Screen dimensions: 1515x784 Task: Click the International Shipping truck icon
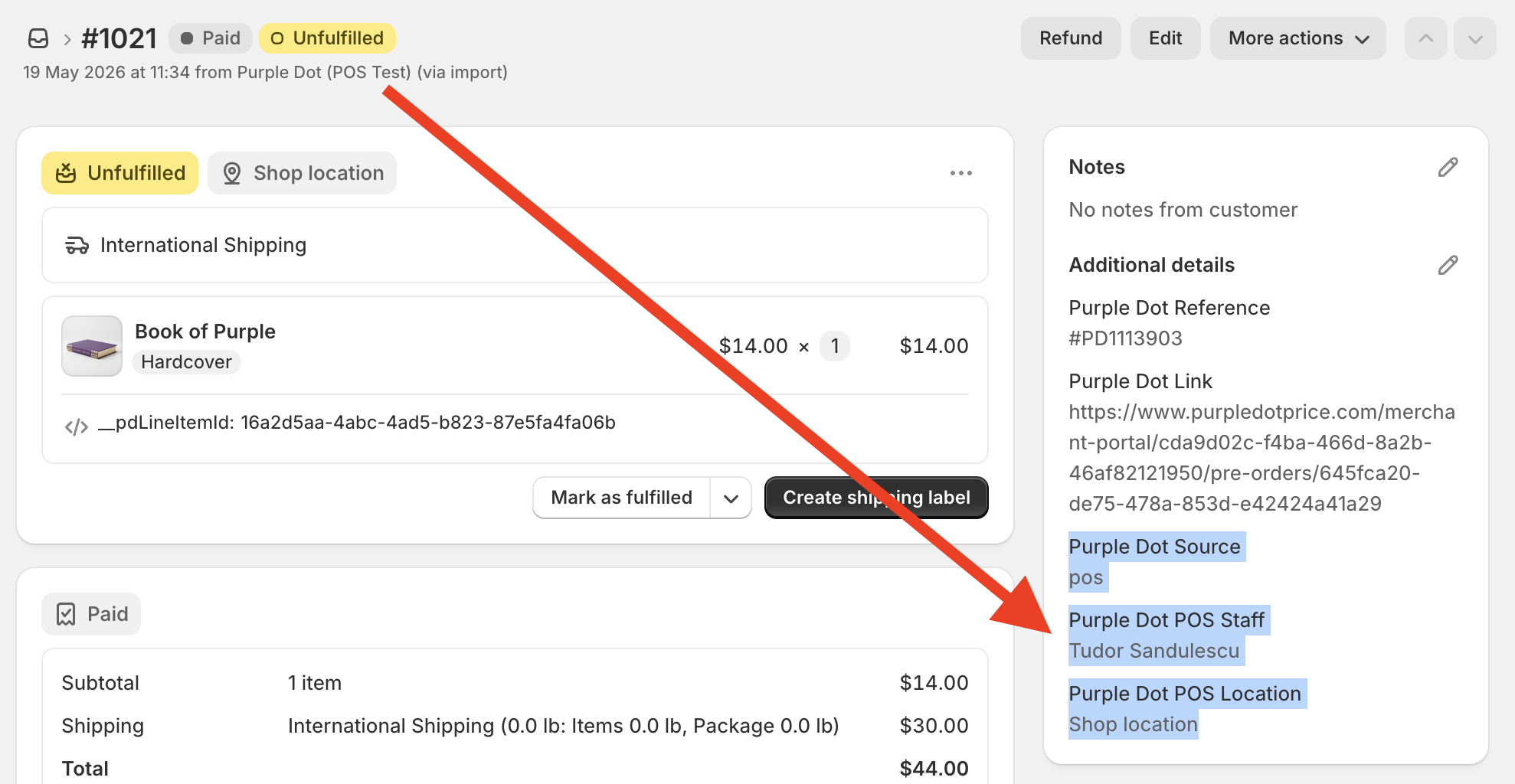click(77, 245)
